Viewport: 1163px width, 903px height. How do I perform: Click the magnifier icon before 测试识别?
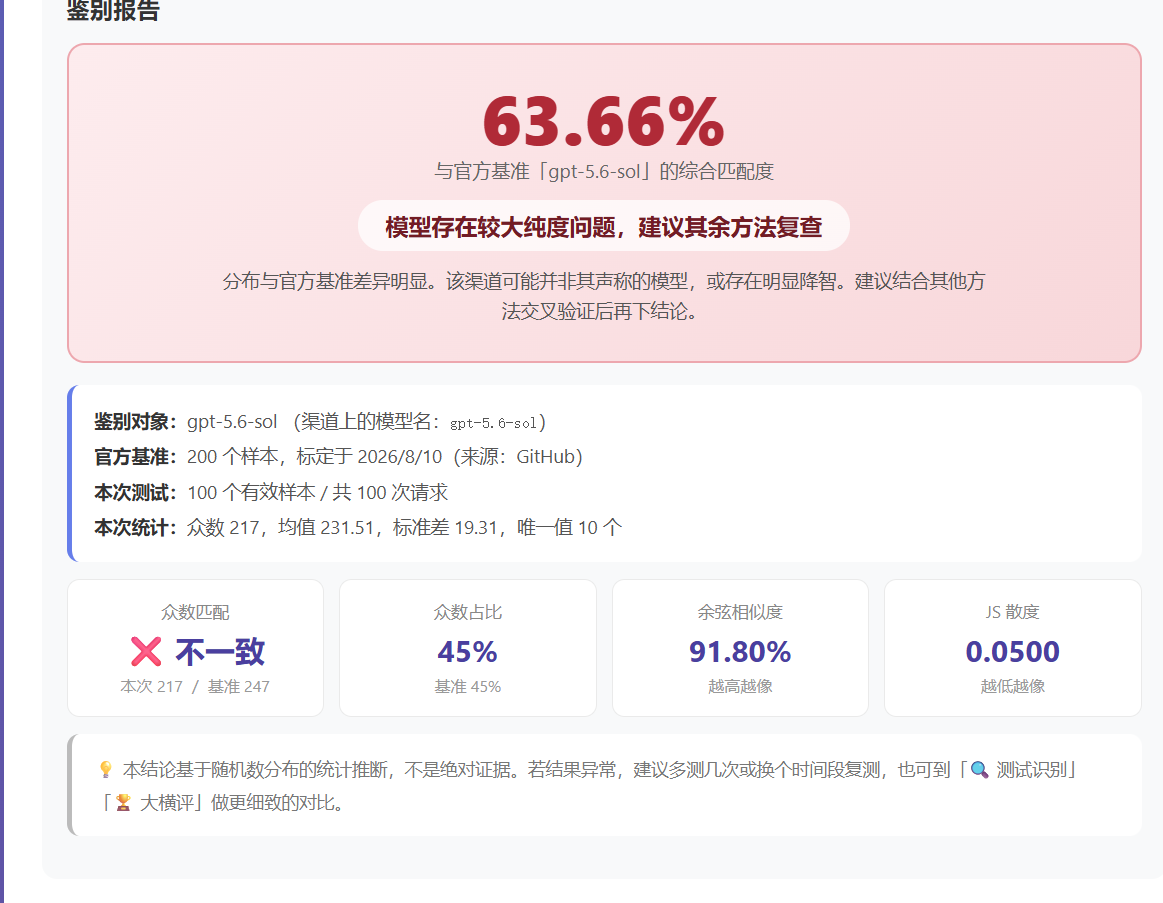[979, 769]
